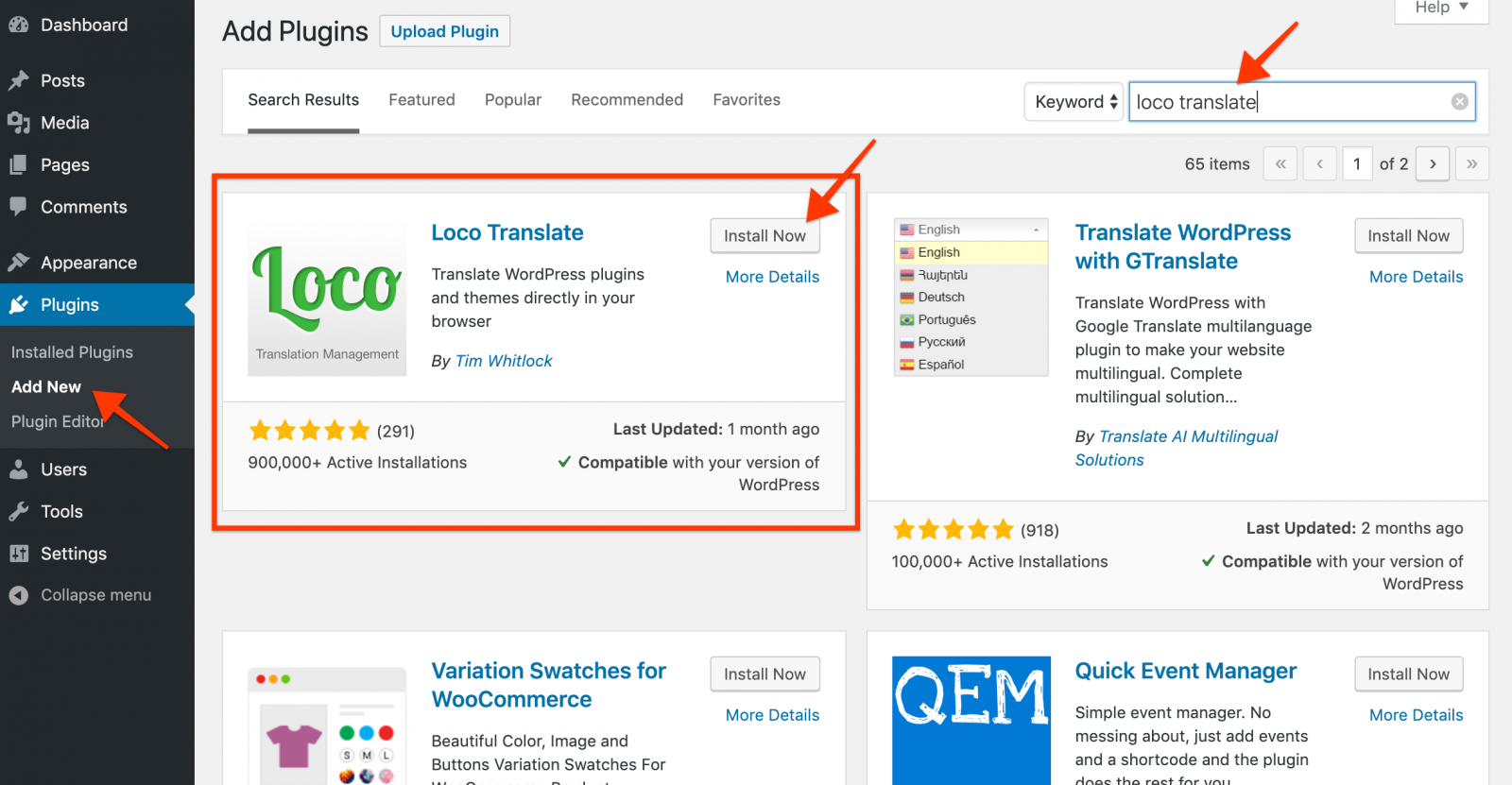Open the Tim Whitlock author link
Screen dimensions: 1512x785
[504, 361]
